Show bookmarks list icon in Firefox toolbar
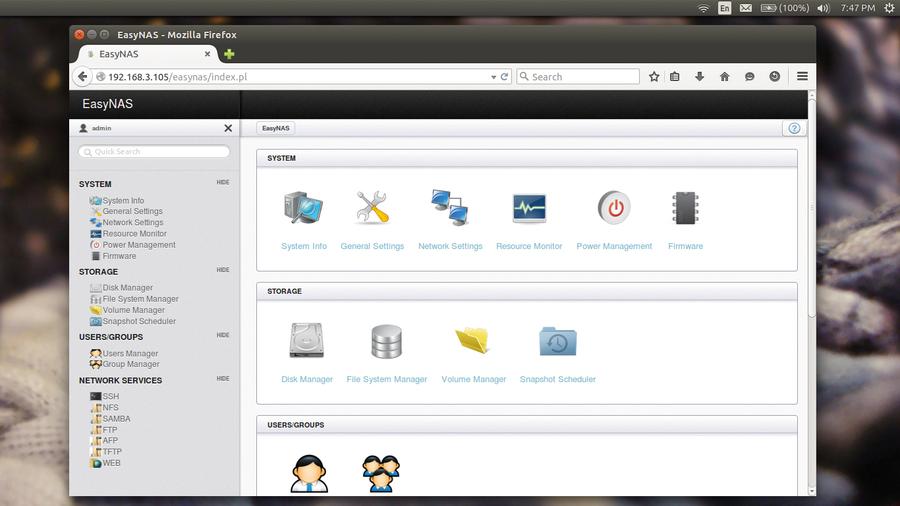Image resolution: width=900 pixels, height=506 pixels. [675, 76]
